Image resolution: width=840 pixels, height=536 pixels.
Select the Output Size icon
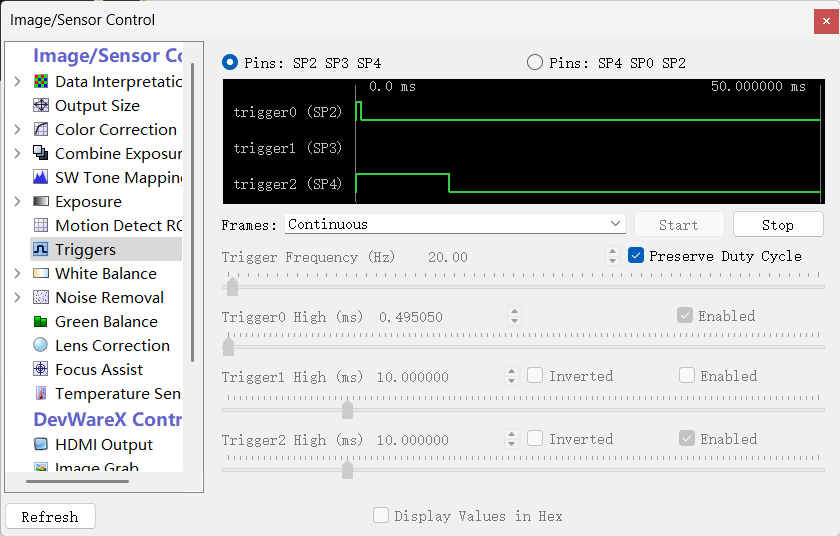(41, 106)
